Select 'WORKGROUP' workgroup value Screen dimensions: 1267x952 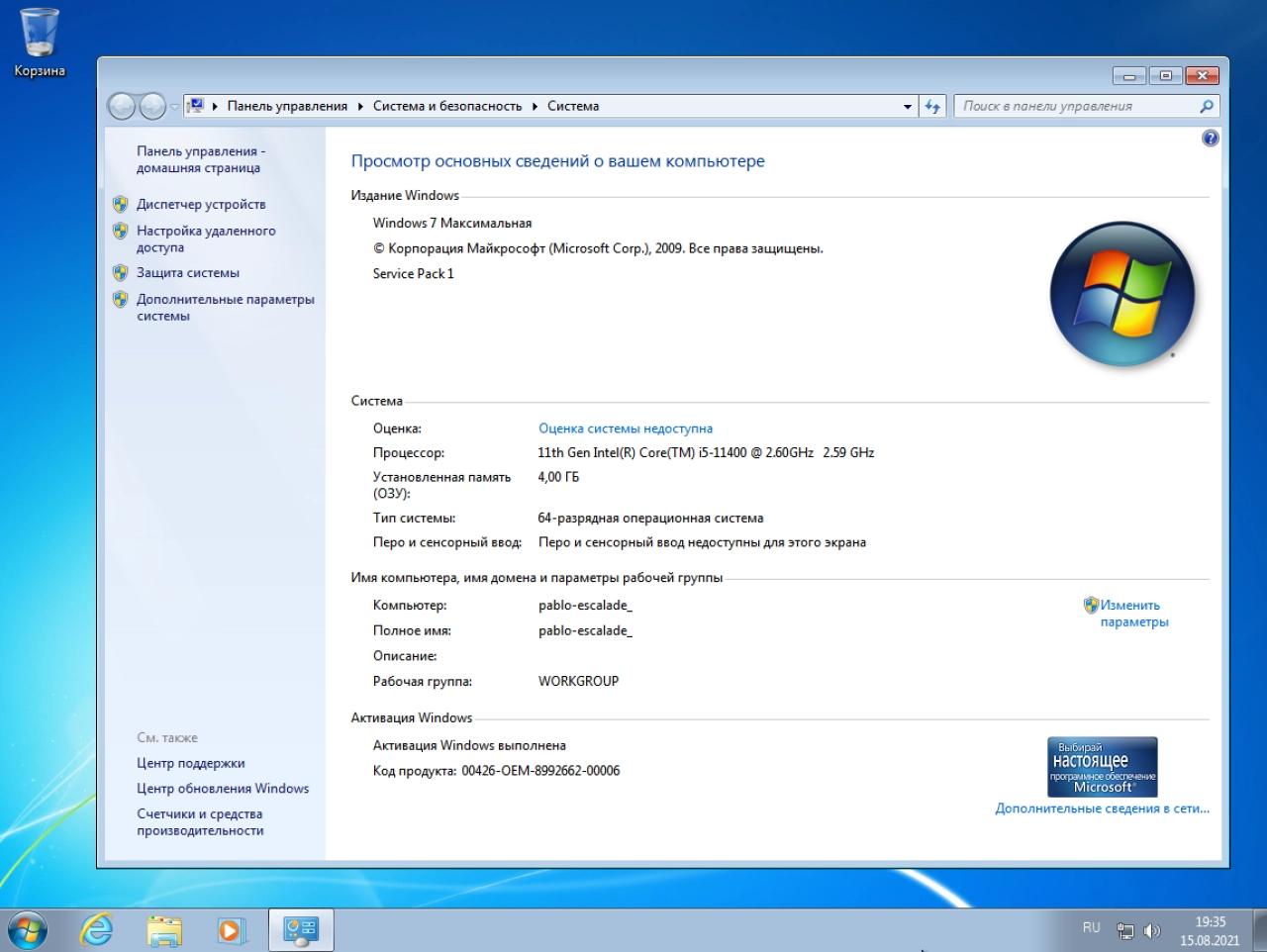coord(578,681)
